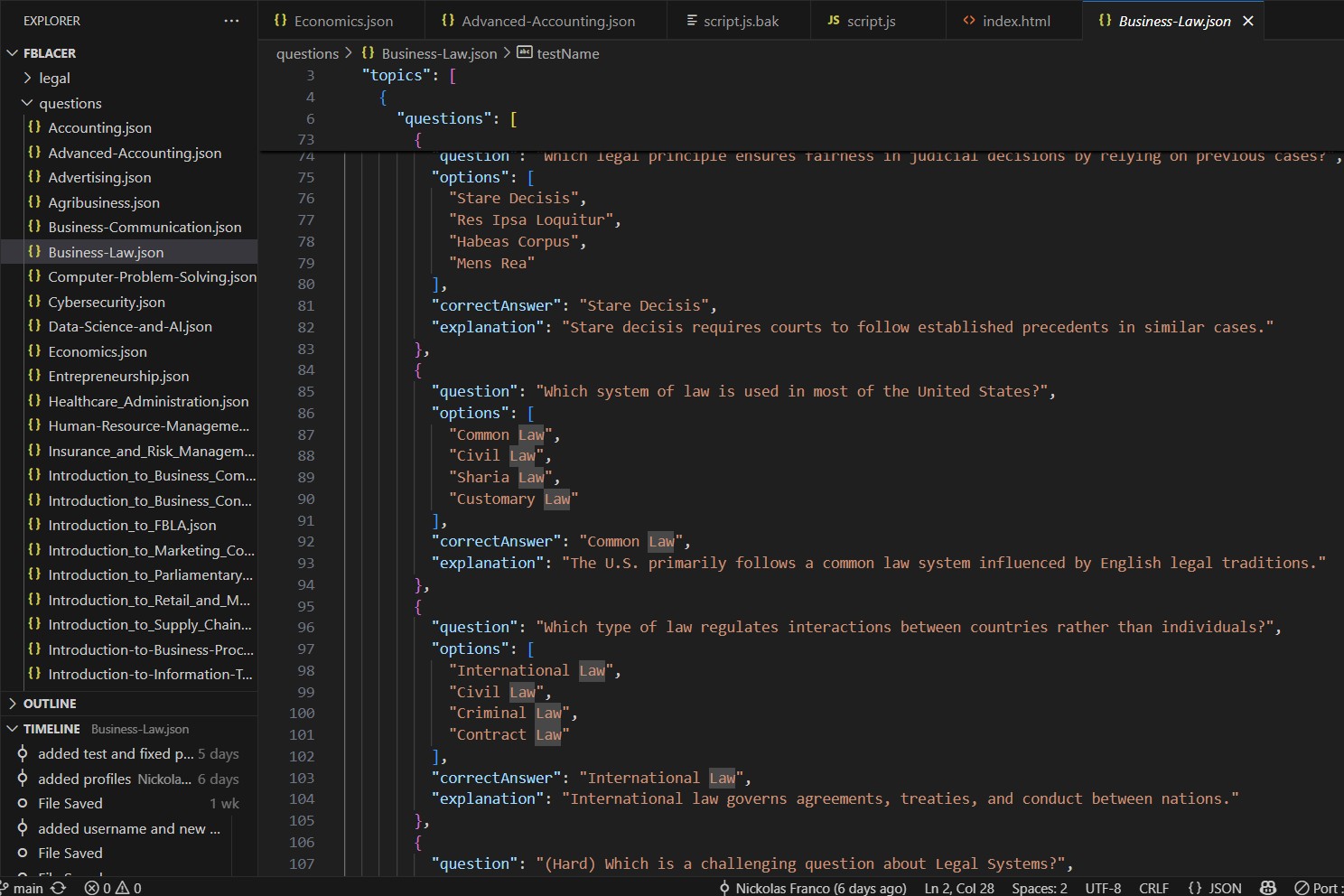Click the Port indicator in the status bar

(x=1317, y=888)
